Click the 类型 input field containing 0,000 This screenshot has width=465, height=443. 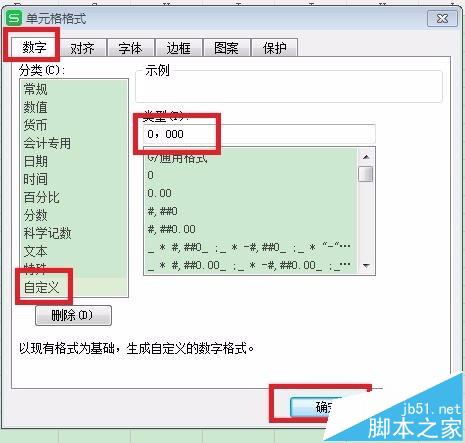click(x=259, y=134)
